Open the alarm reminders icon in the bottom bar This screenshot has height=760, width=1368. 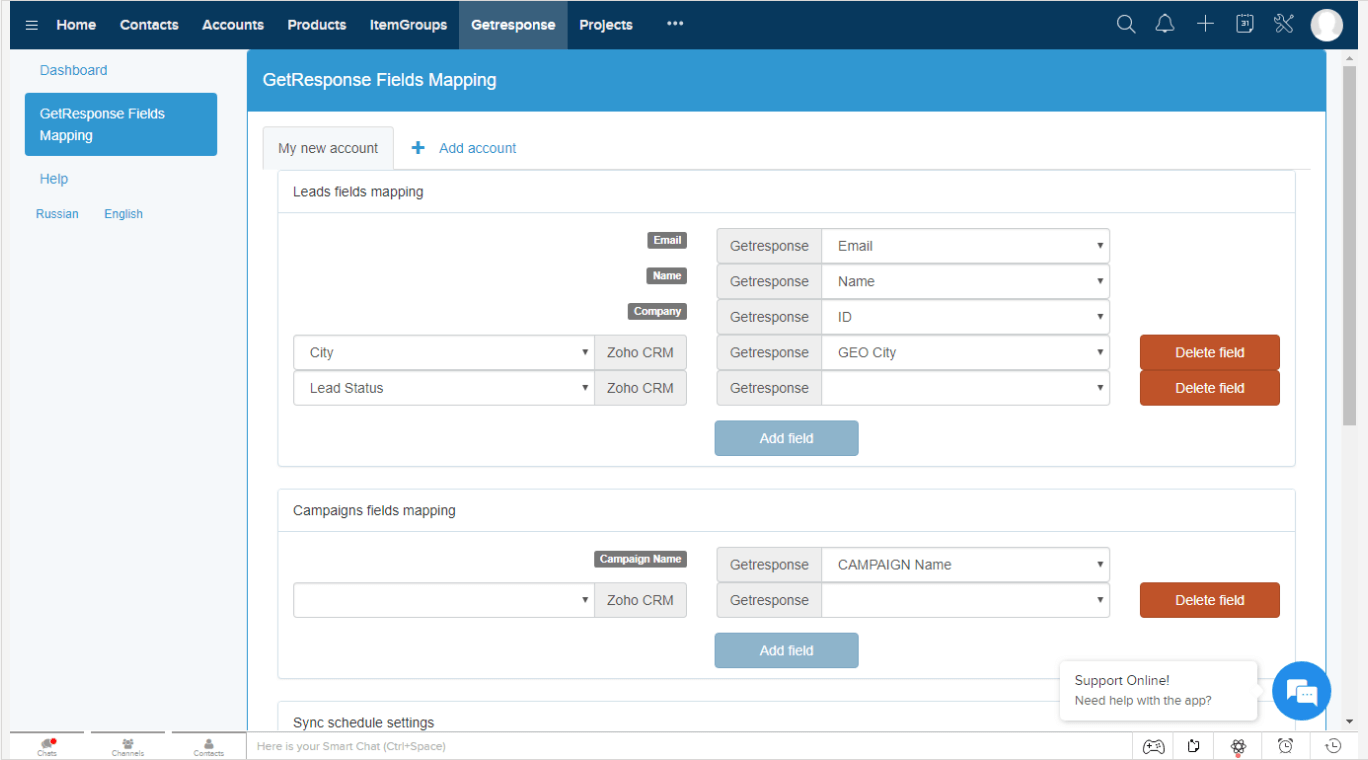coord(1285,746)
